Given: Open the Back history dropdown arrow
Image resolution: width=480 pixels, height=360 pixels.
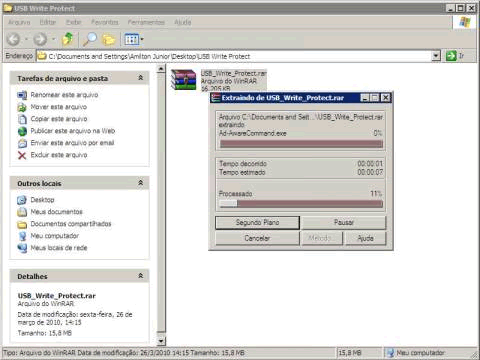Looking at the screenshot, I should tap(26, 39).
